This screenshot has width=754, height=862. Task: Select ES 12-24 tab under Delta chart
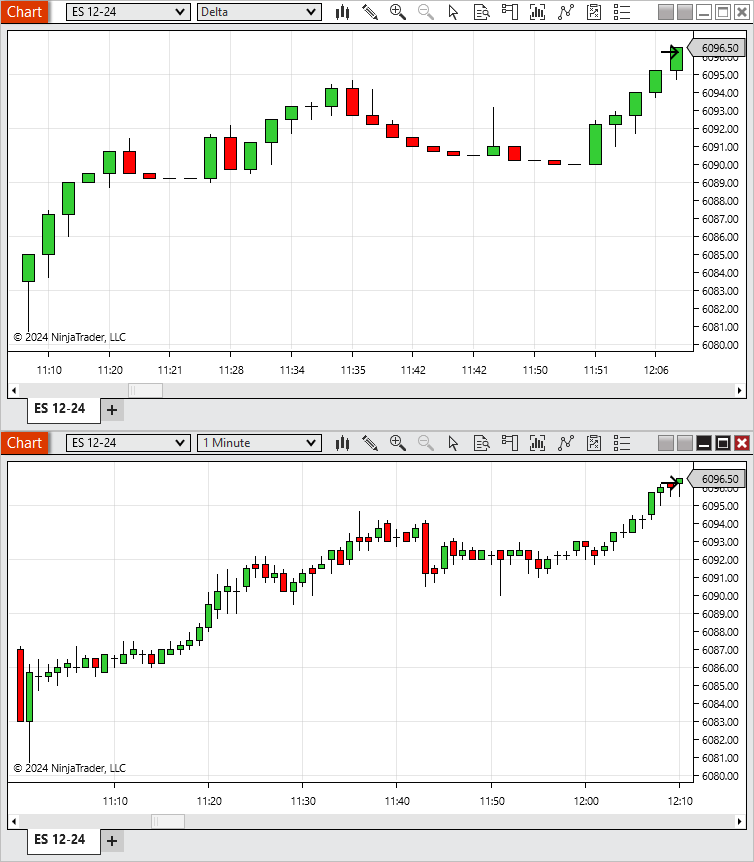click(x=59, y=409)
